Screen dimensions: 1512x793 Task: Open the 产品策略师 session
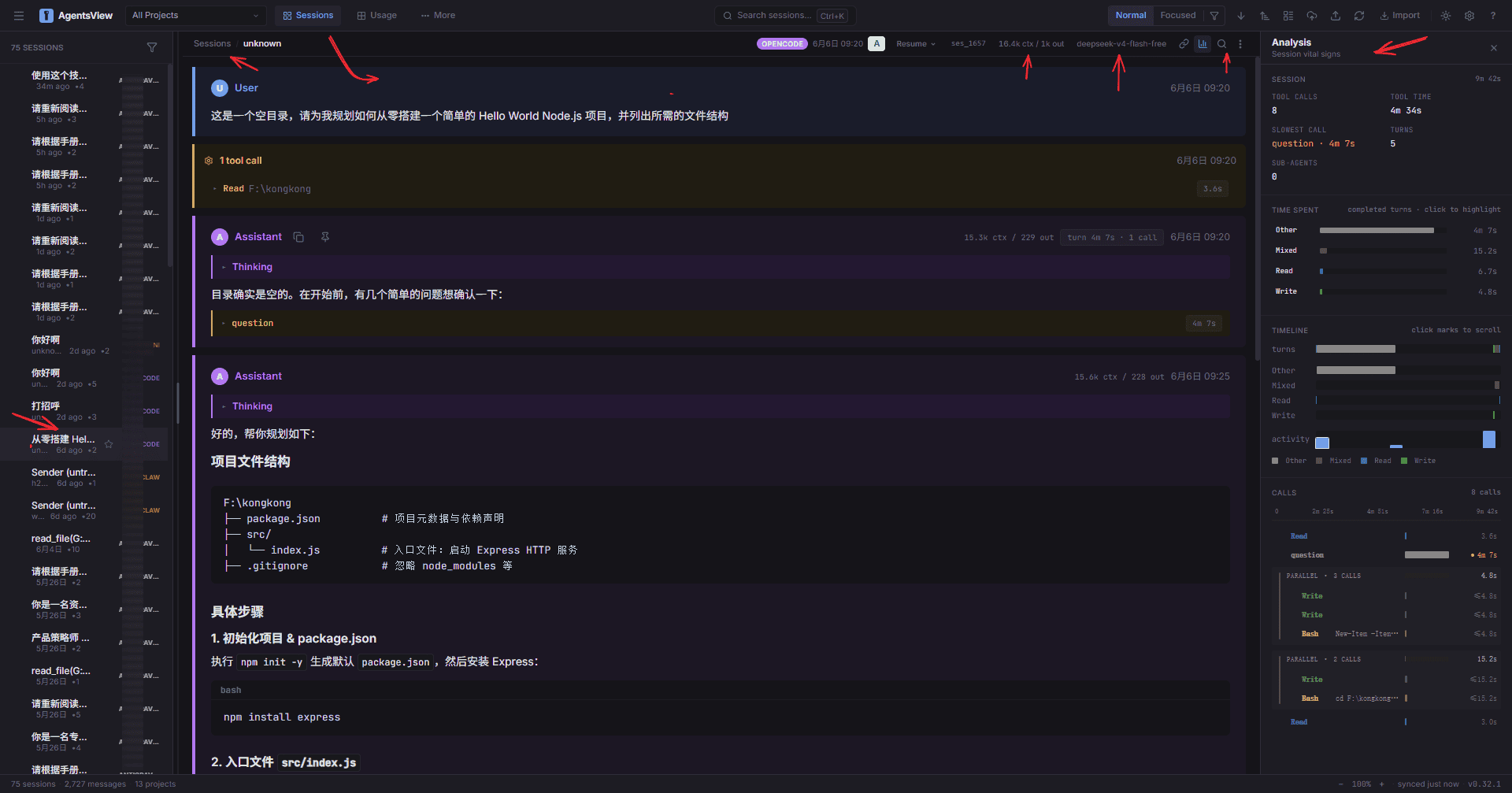point(85,643)
